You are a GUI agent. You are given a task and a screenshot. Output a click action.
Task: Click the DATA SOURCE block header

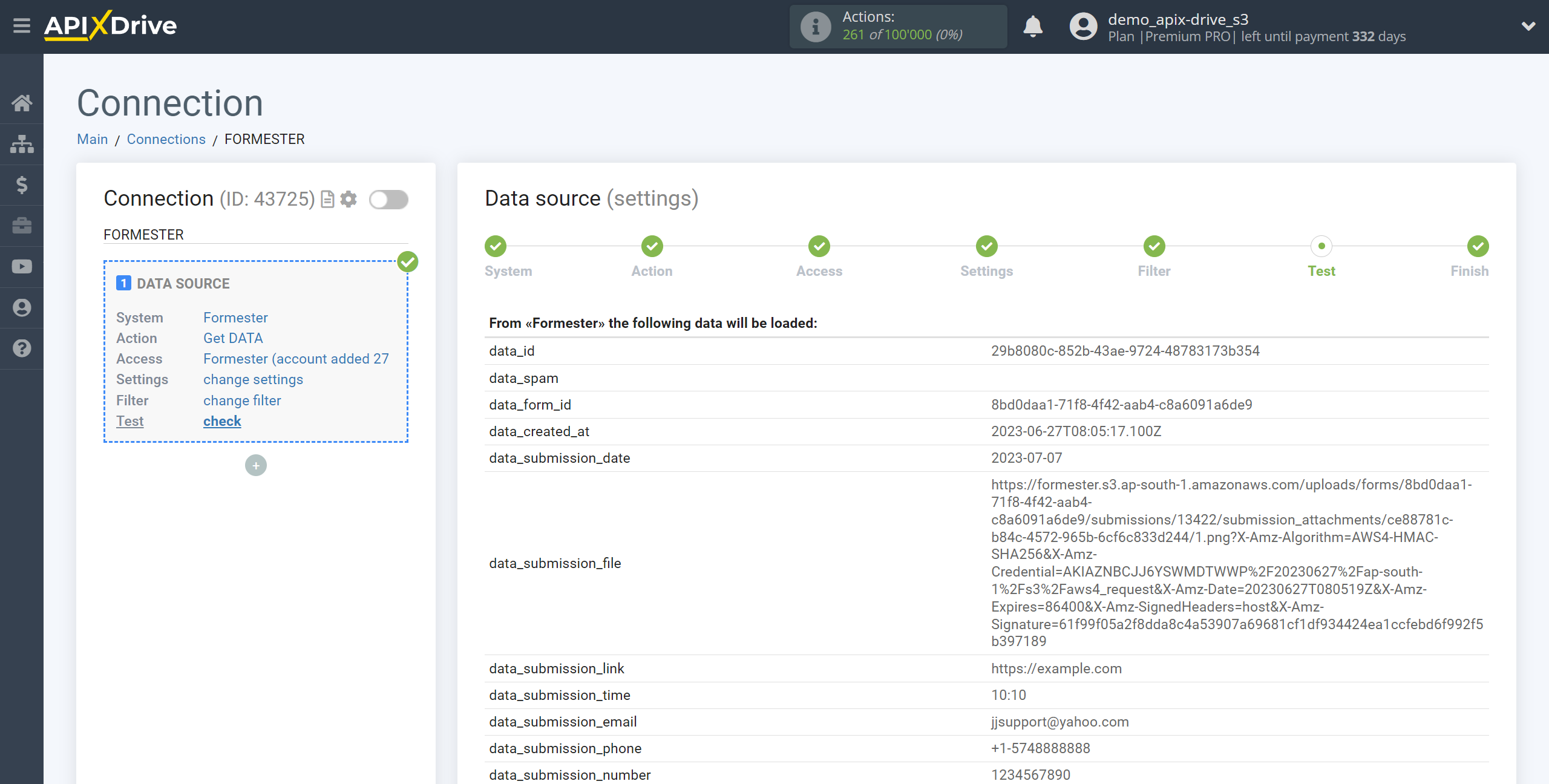pos(173,284)
